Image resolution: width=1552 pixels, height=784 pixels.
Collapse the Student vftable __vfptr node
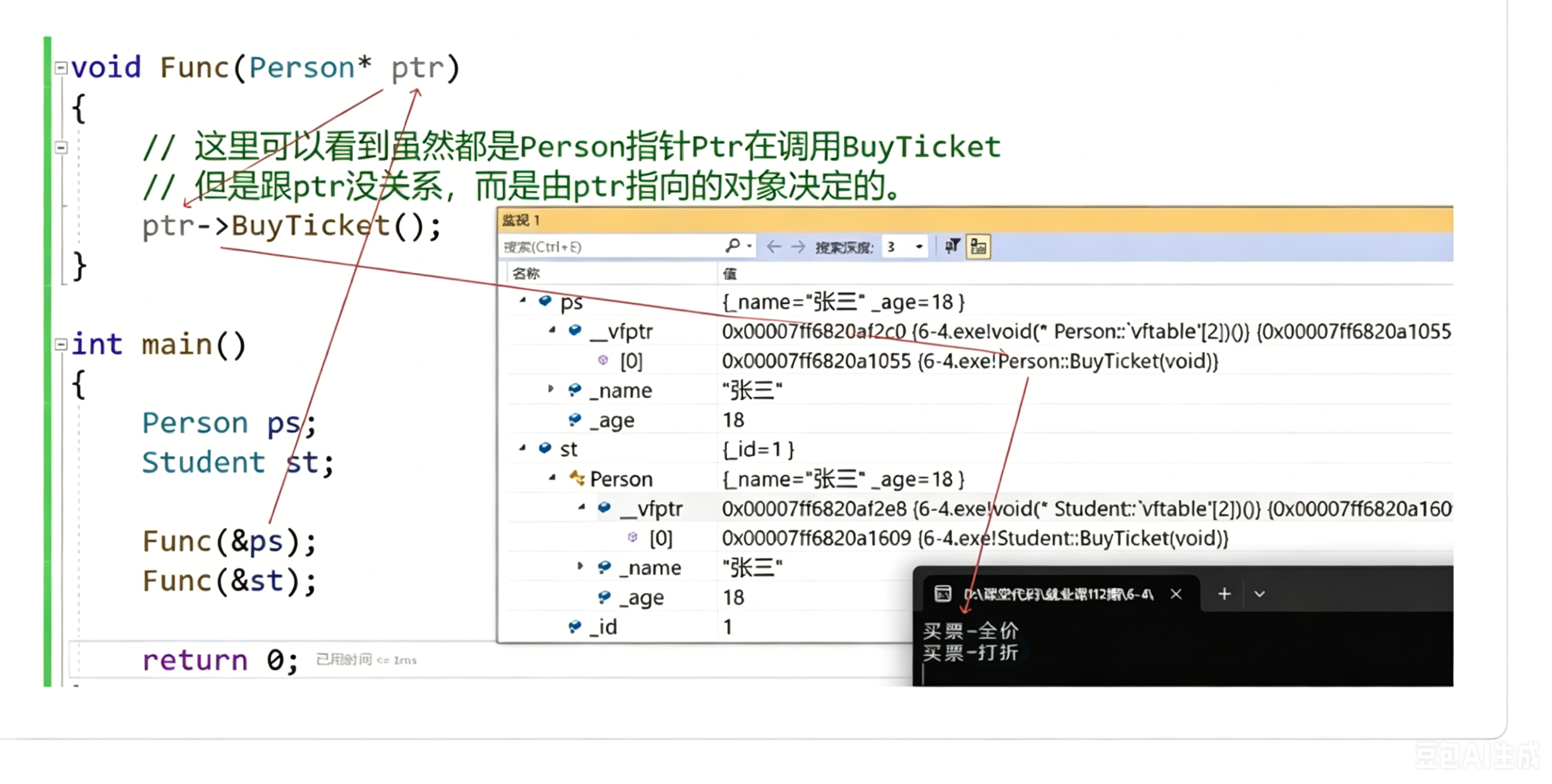coord(581,508)
